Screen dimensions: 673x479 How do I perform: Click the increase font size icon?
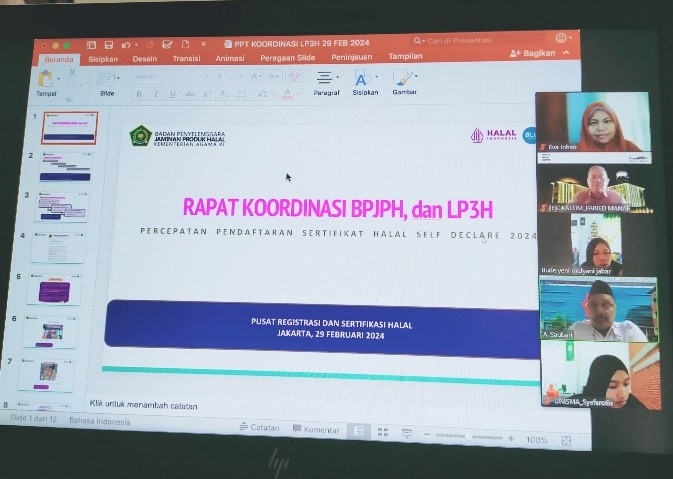(x=256, y=76)
